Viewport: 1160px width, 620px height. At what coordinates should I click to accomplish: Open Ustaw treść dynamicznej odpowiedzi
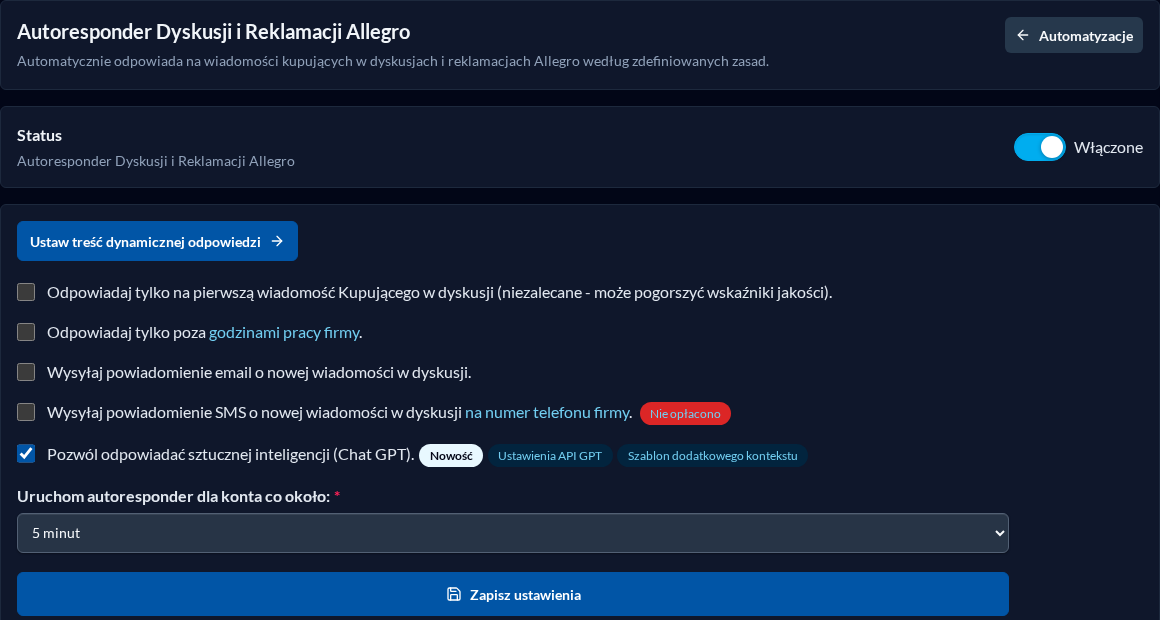pos(158,241)
